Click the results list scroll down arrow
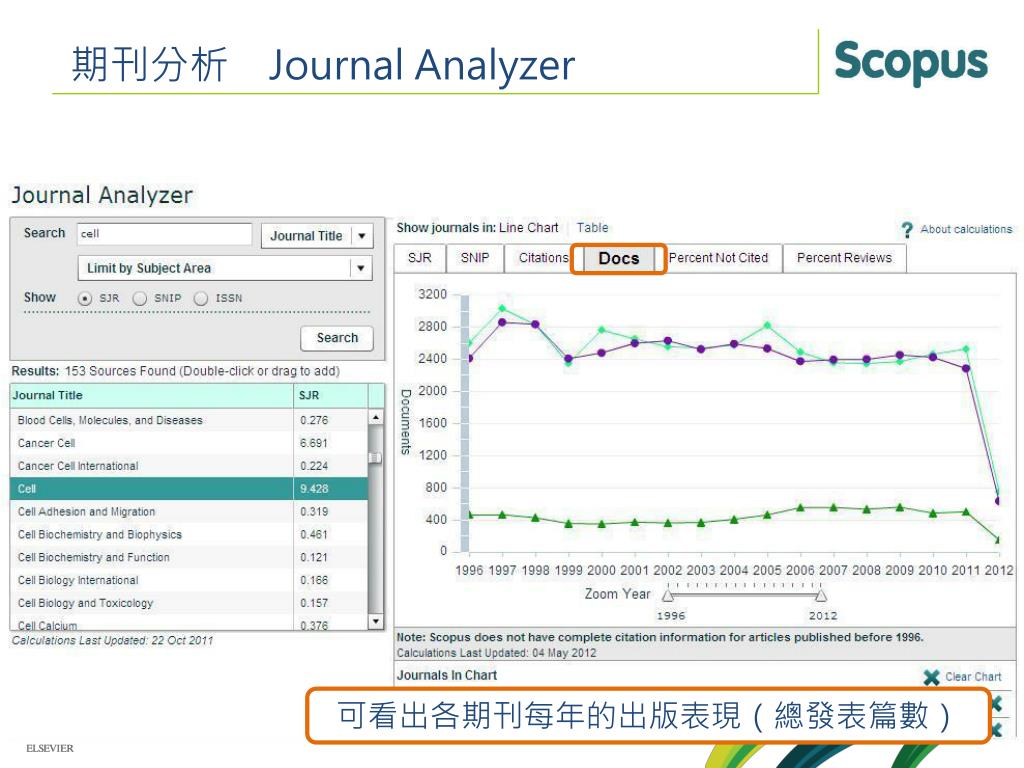Viewport: 1024px width, 768px height. (376, 621)
